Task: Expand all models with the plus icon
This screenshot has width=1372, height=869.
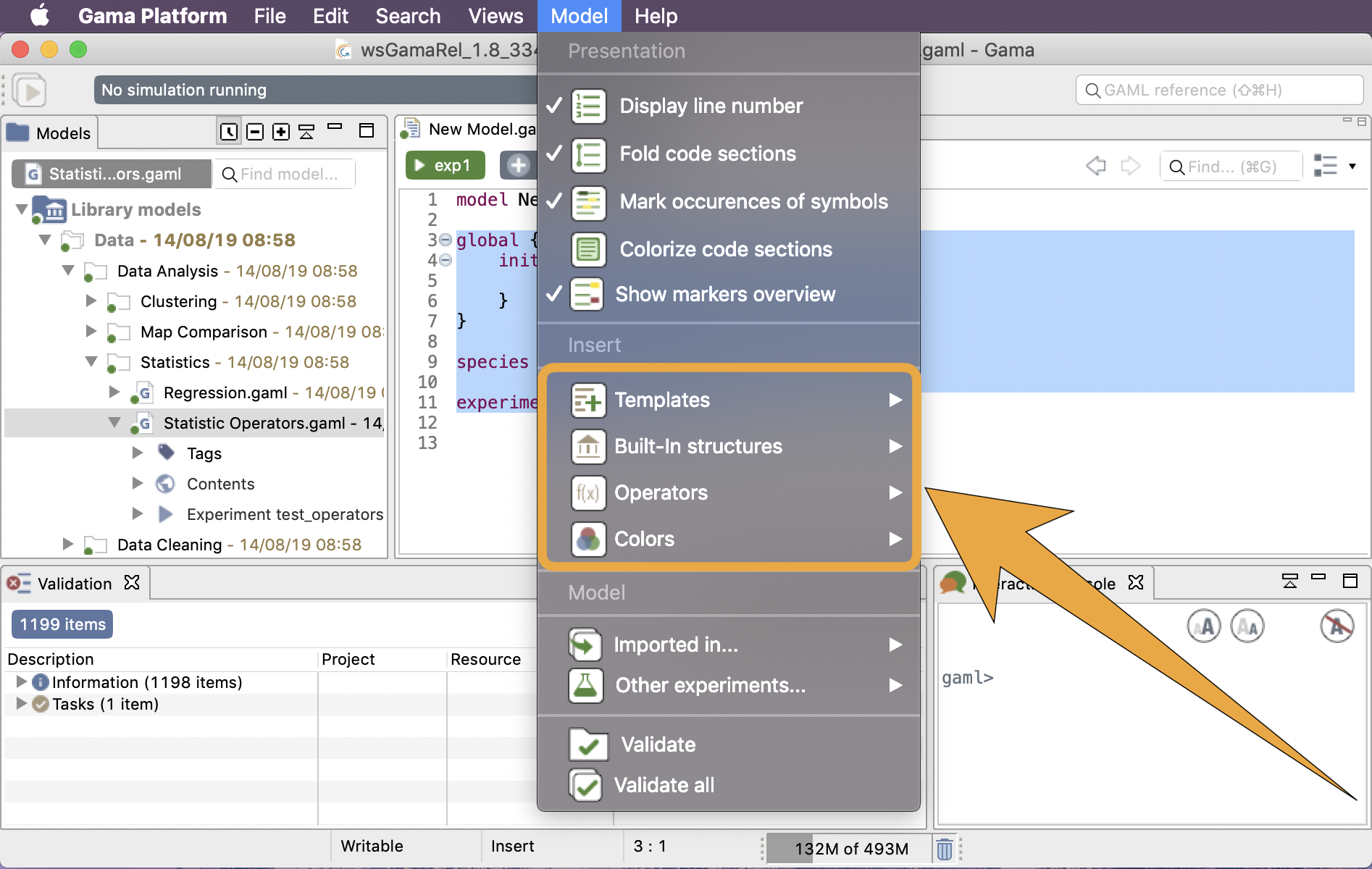Action: click(x=281, y=132)
